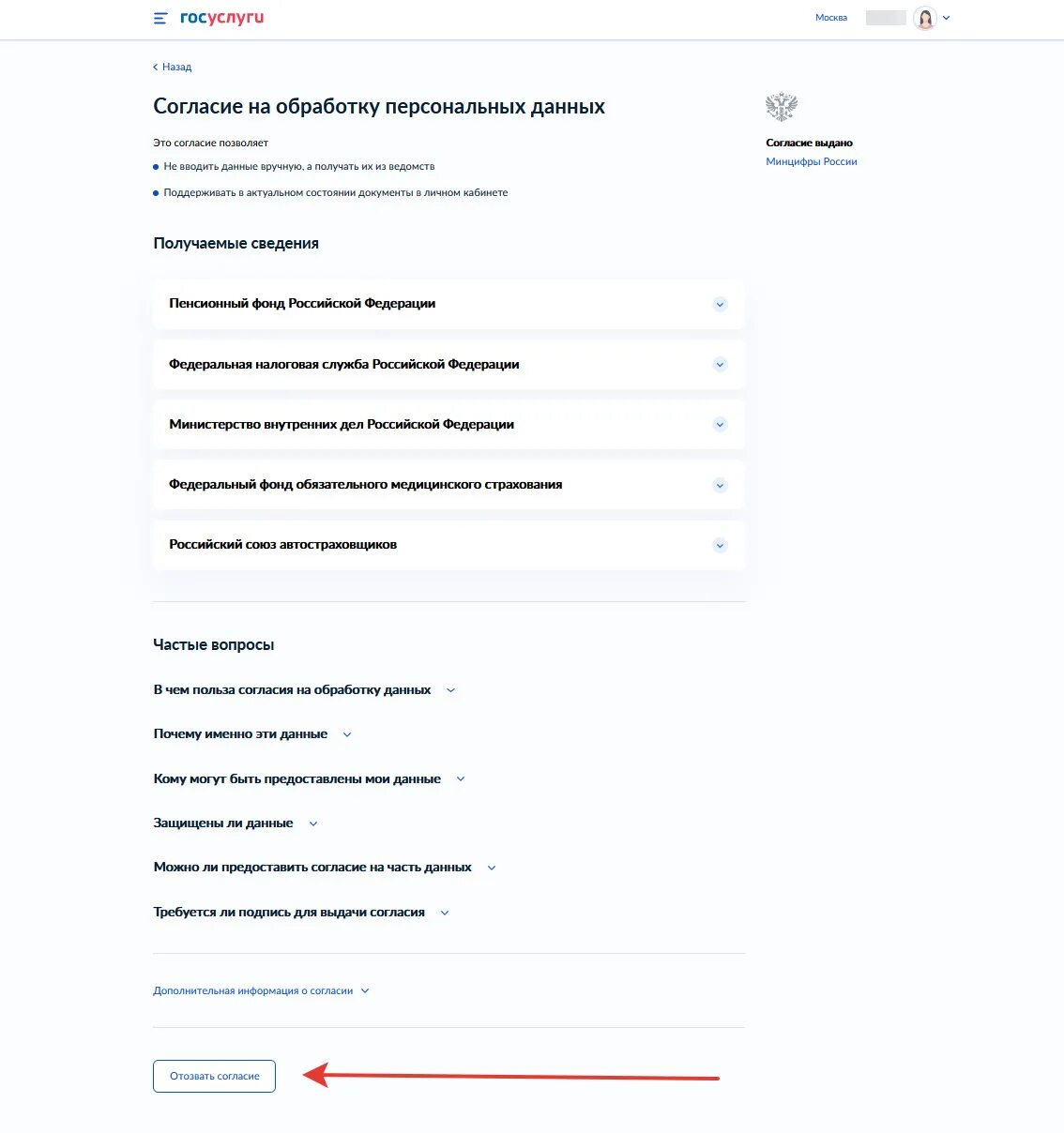Image resolution: width=1064 pixels, height=1133 pixels.
Task: Open the Минцифры России link
Action: 812,161
